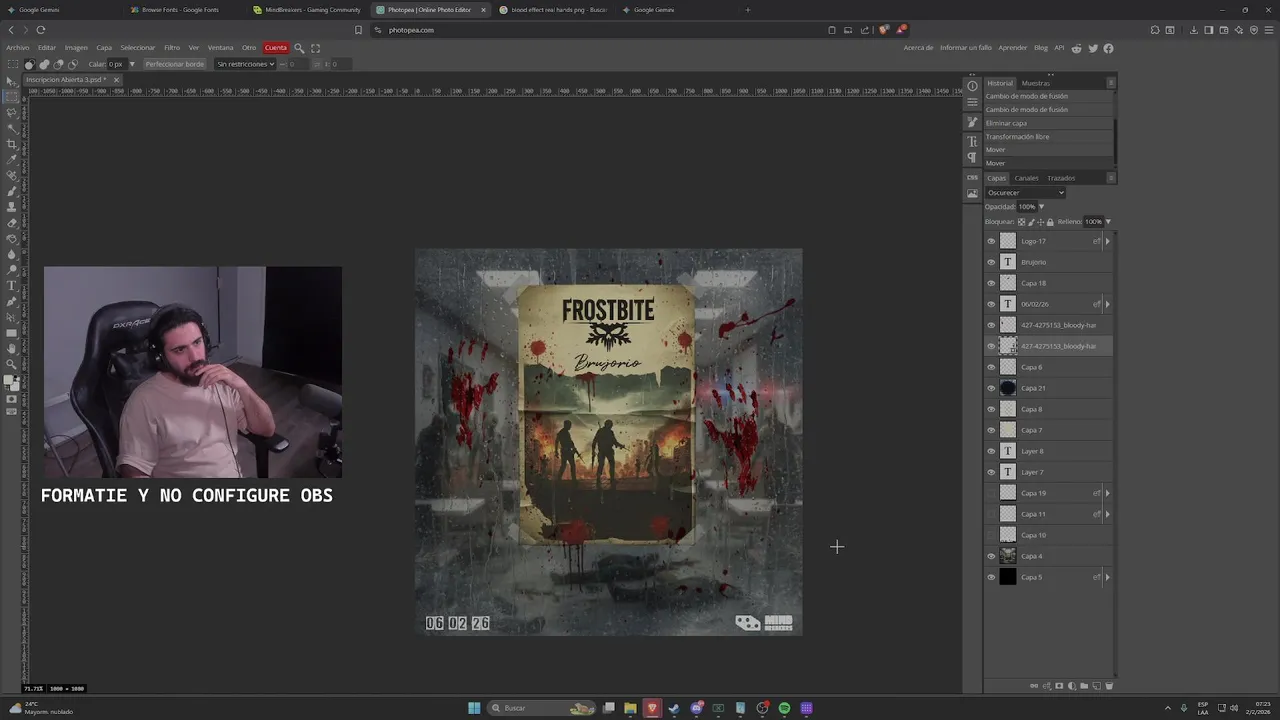Select the Dodge tool

[x=12, y=270]
